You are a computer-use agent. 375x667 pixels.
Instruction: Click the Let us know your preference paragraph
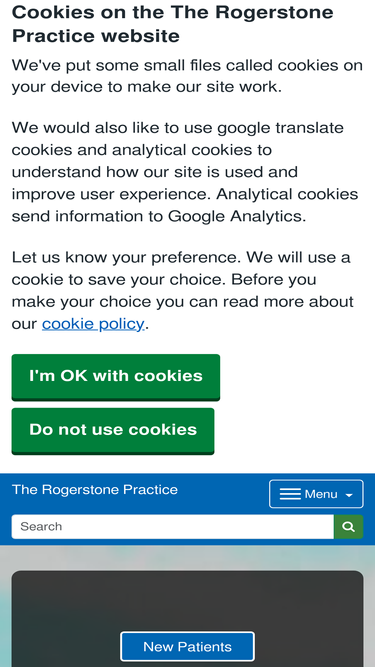point(183,291)
